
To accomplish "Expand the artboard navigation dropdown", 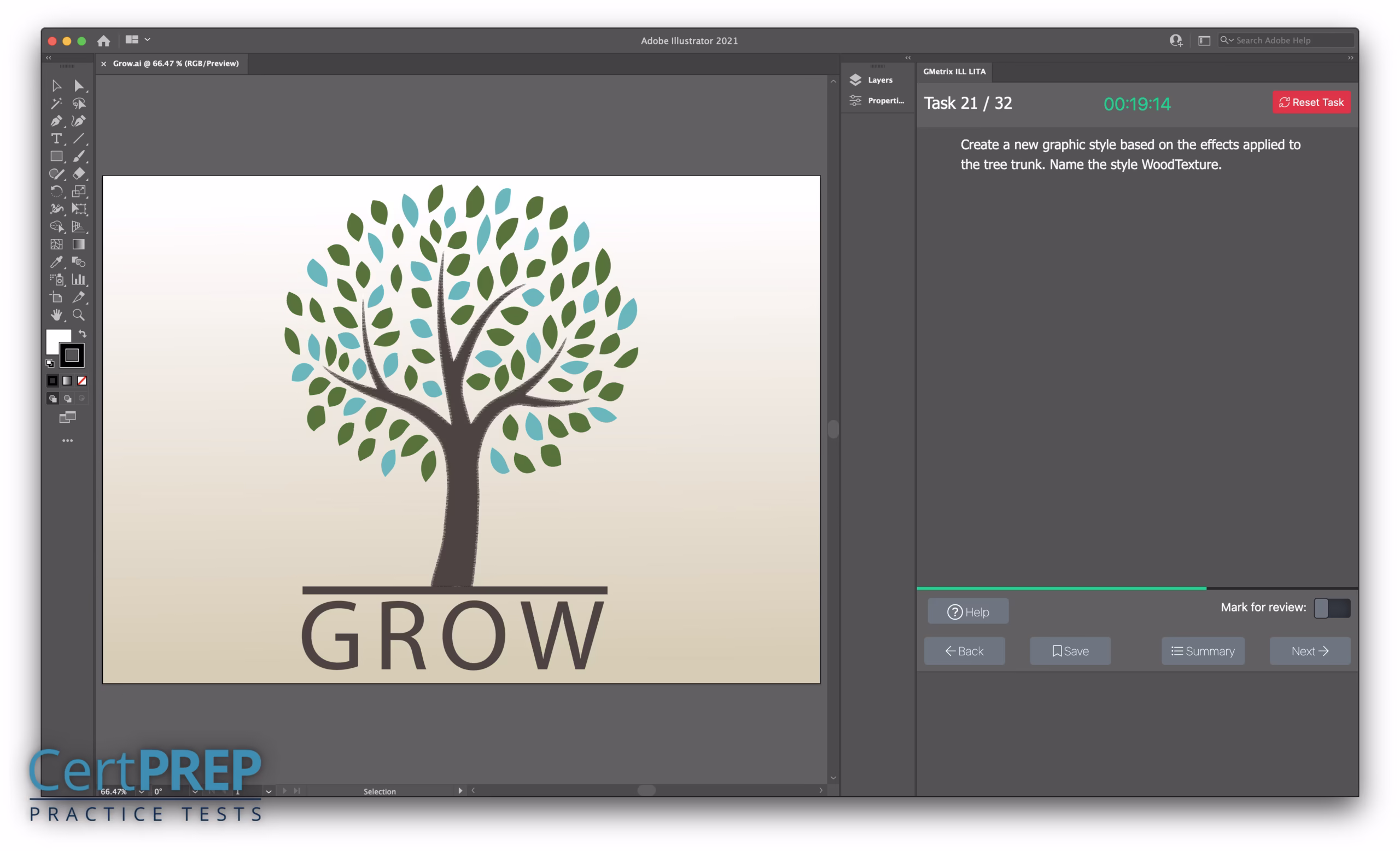I will 268,791.
